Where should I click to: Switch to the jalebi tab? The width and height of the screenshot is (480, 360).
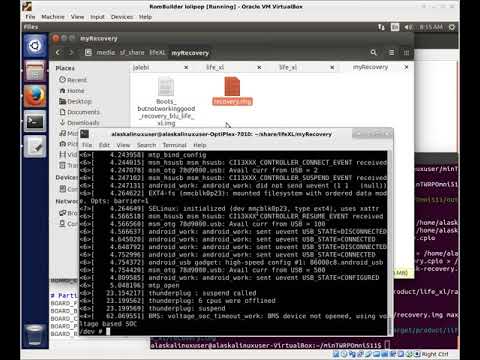[141, 67]
